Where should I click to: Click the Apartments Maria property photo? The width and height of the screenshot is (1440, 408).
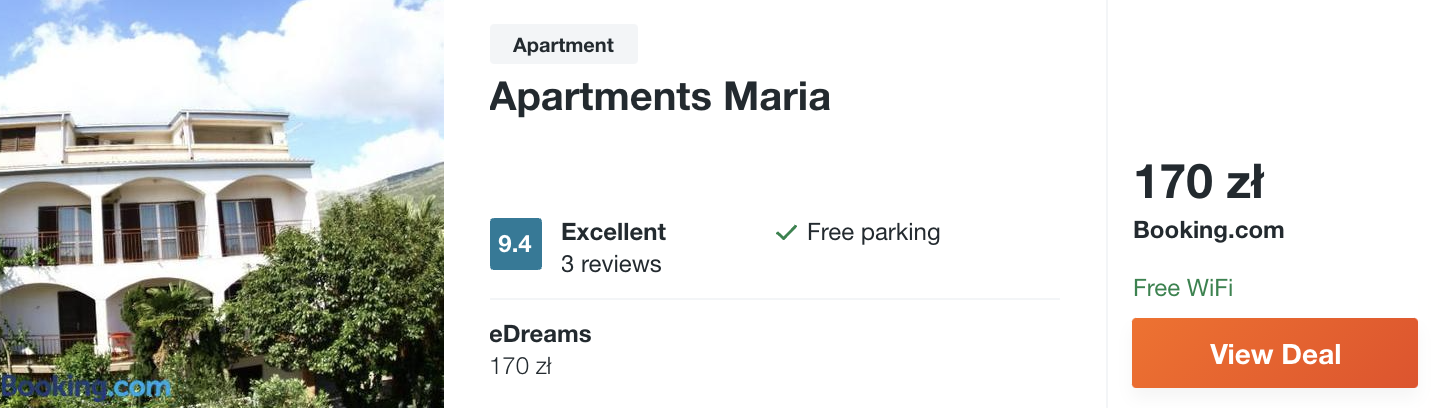222,204
